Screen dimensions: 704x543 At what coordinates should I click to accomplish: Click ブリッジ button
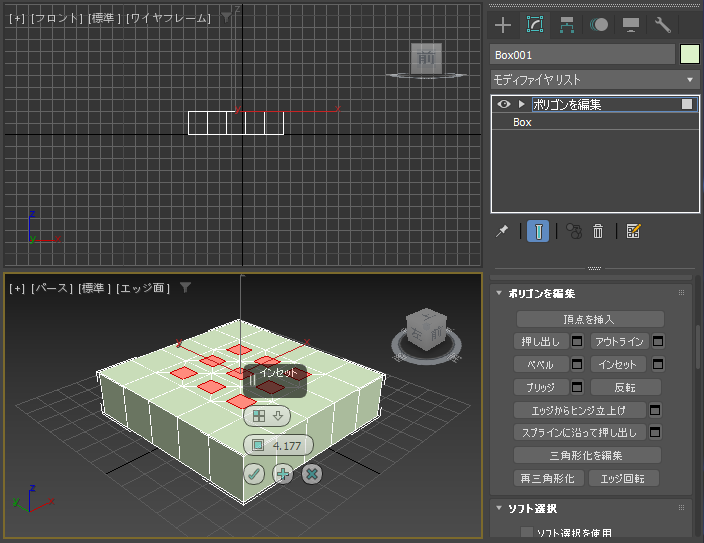tap(541, 387)
